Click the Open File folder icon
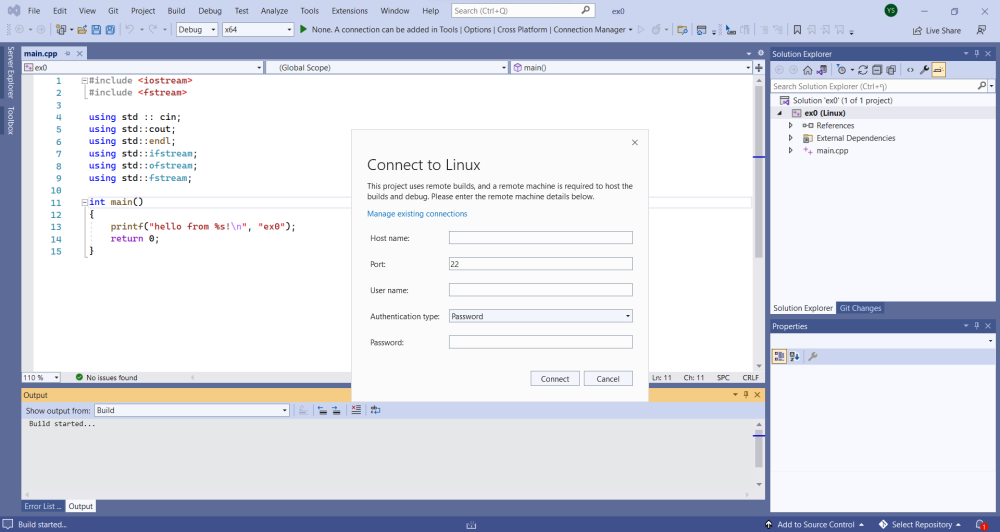Image resolution: width=1000 pixels, height=532 pixels. click(x=82, y=29)
